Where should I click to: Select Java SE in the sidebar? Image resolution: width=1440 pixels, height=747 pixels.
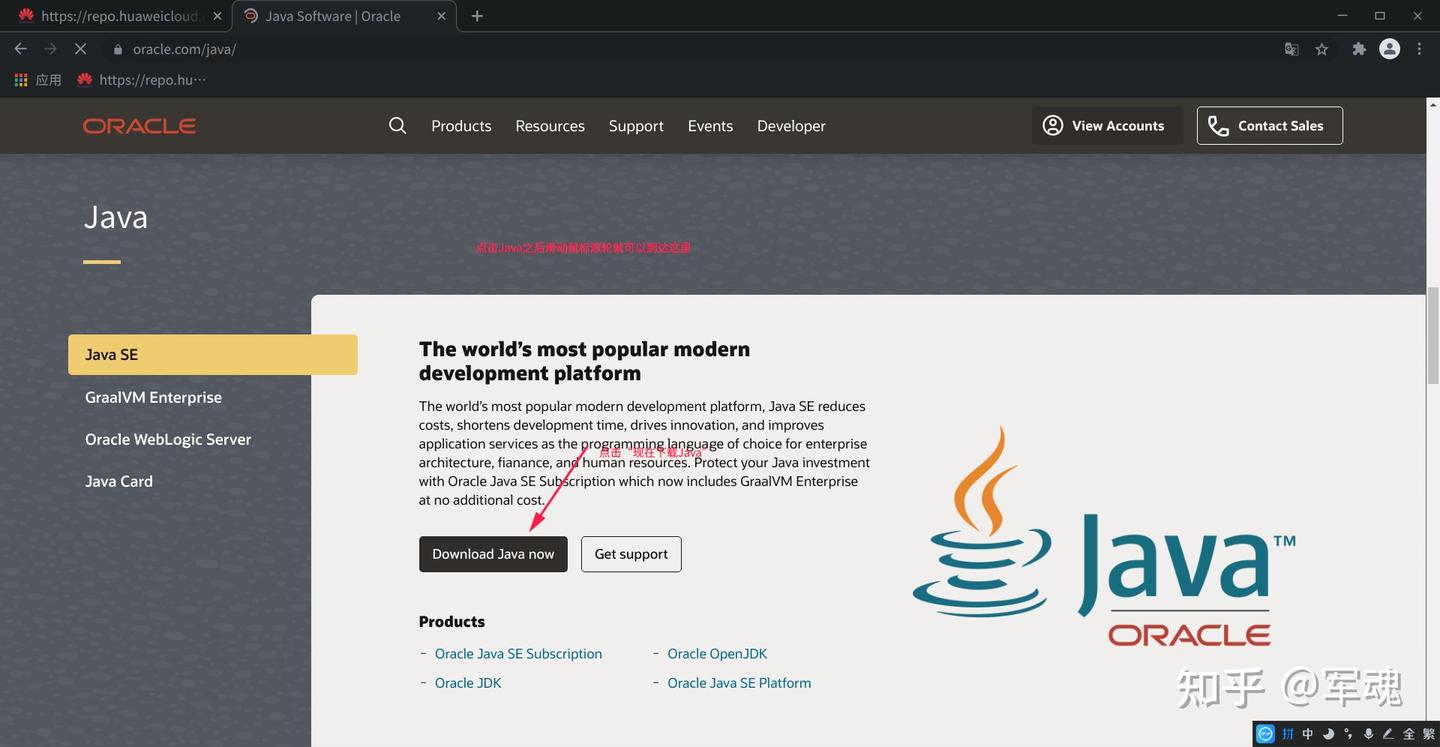click(213, 355)
